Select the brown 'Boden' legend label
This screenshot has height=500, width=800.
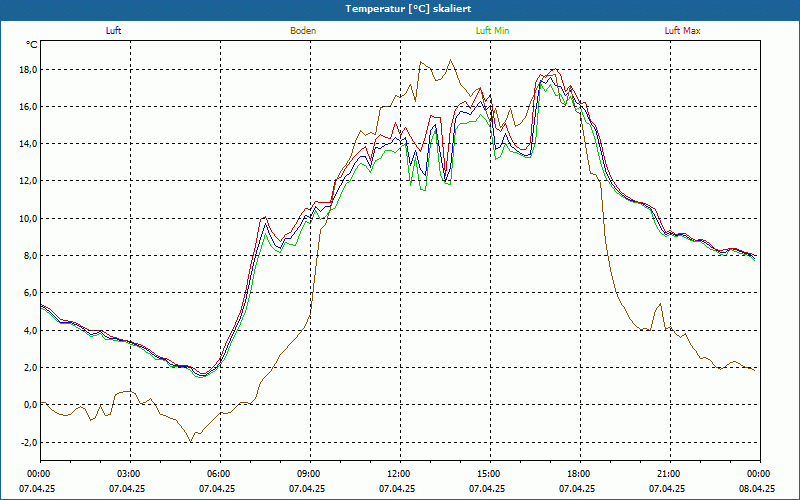click(x=303, y=31)
